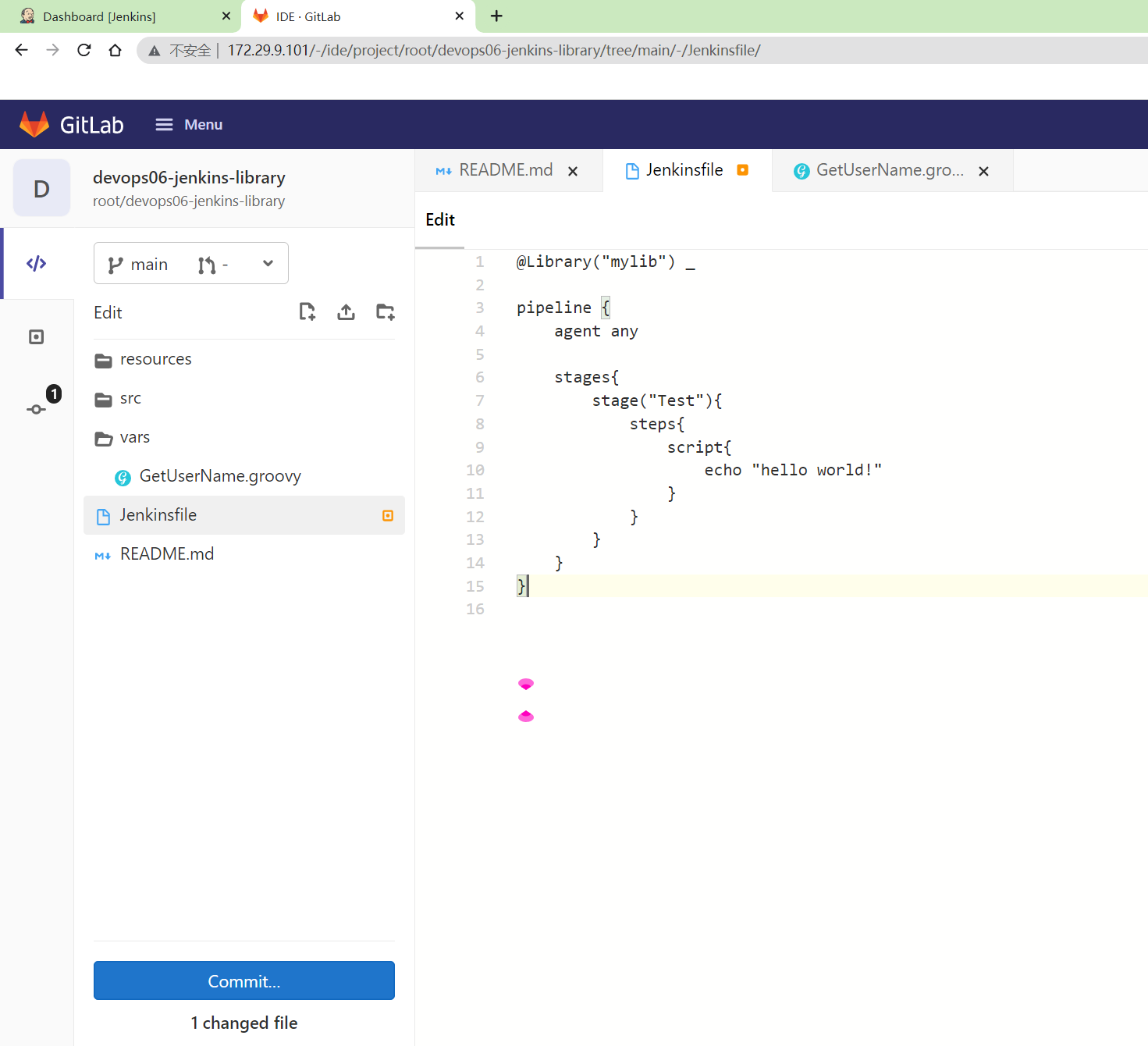
Task: Open the Menu hamburger button
Action: (189, 125)
